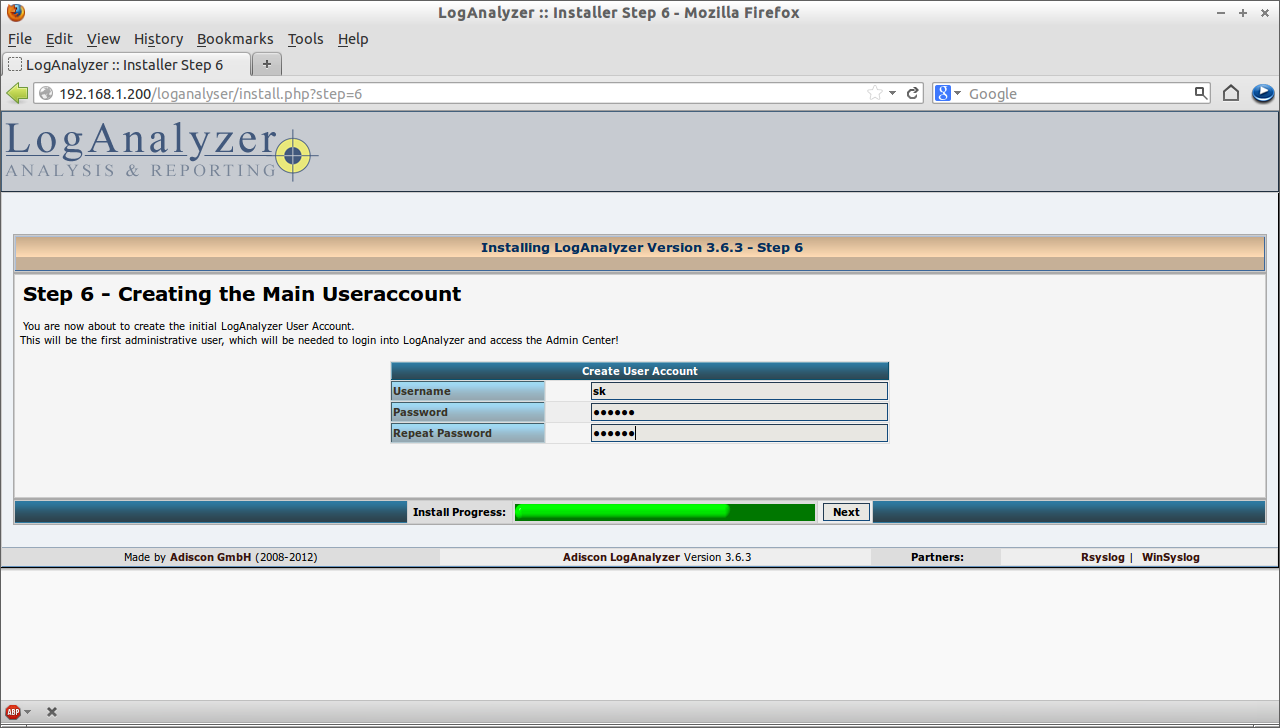Click the Firefox icon in the title bar
The image size is (1280, 728).
pyautogui.click(x=16, y=13)
